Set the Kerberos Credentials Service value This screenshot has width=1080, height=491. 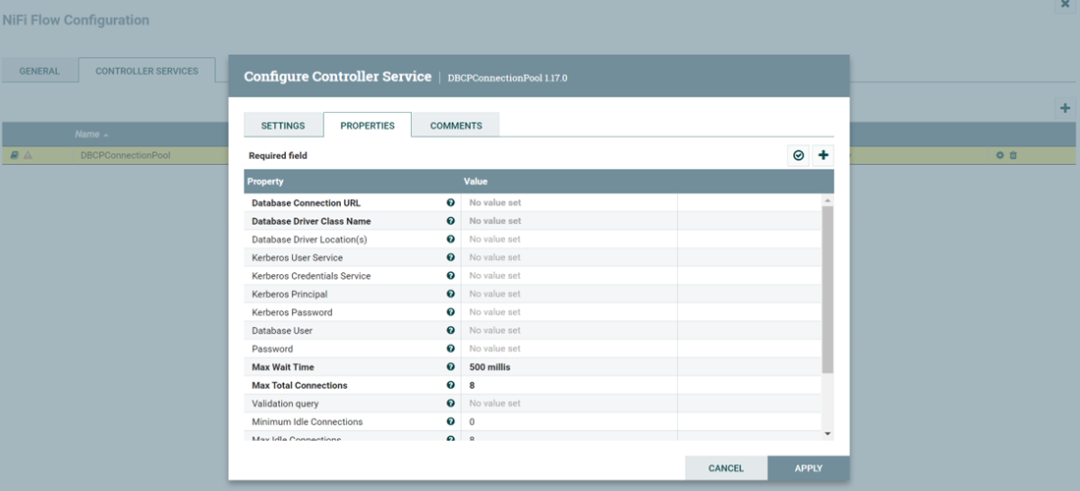point(570,275)
